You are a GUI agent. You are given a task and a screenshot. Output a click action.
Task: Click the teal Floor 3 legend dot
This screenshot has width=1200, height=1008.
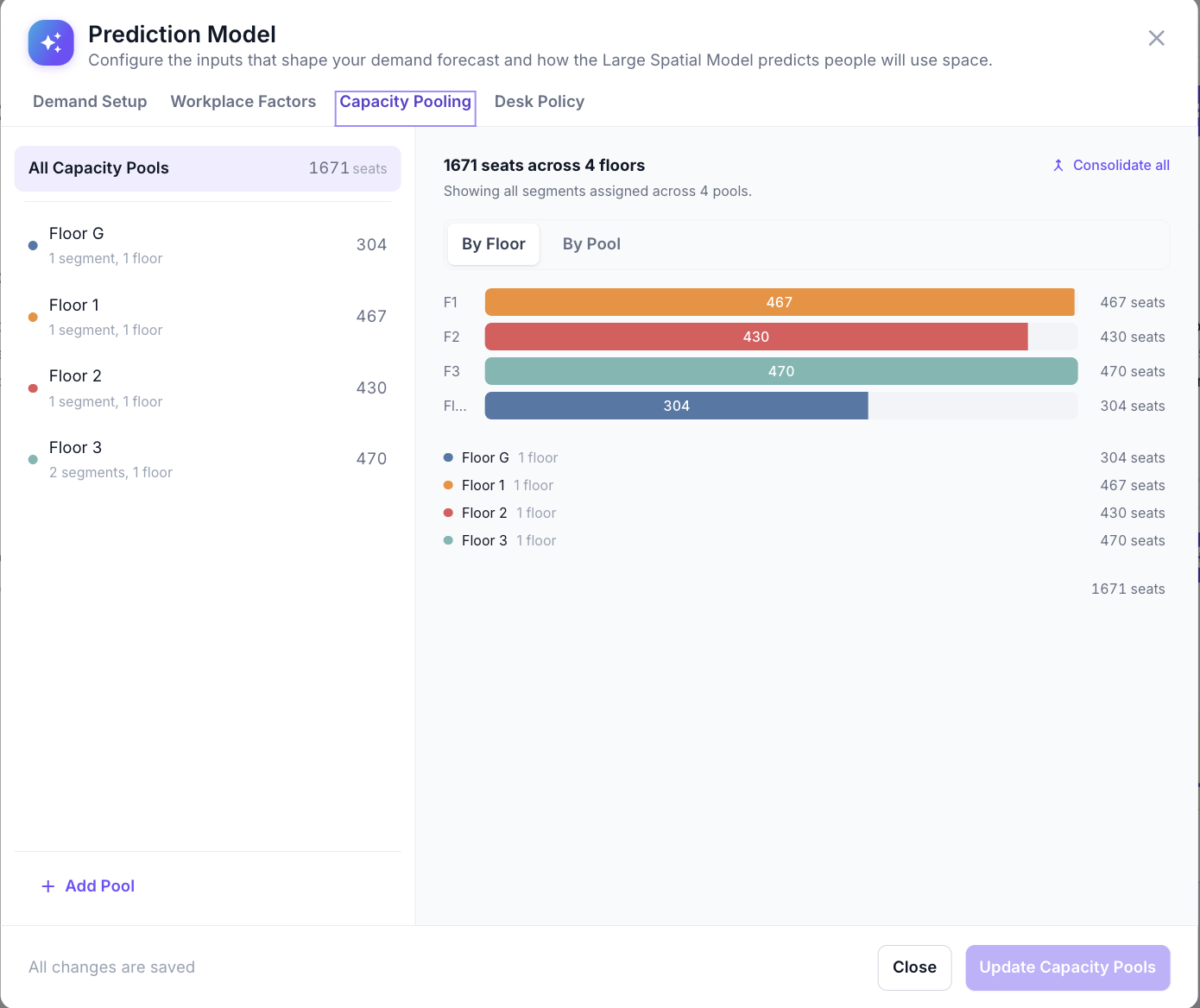point(448,540)
